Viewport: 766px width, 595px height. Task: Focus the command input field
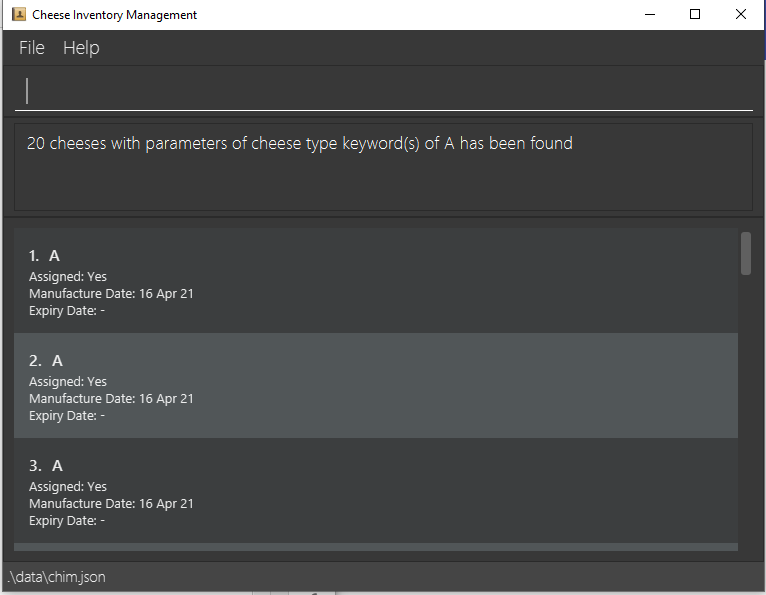click(383, 91)
